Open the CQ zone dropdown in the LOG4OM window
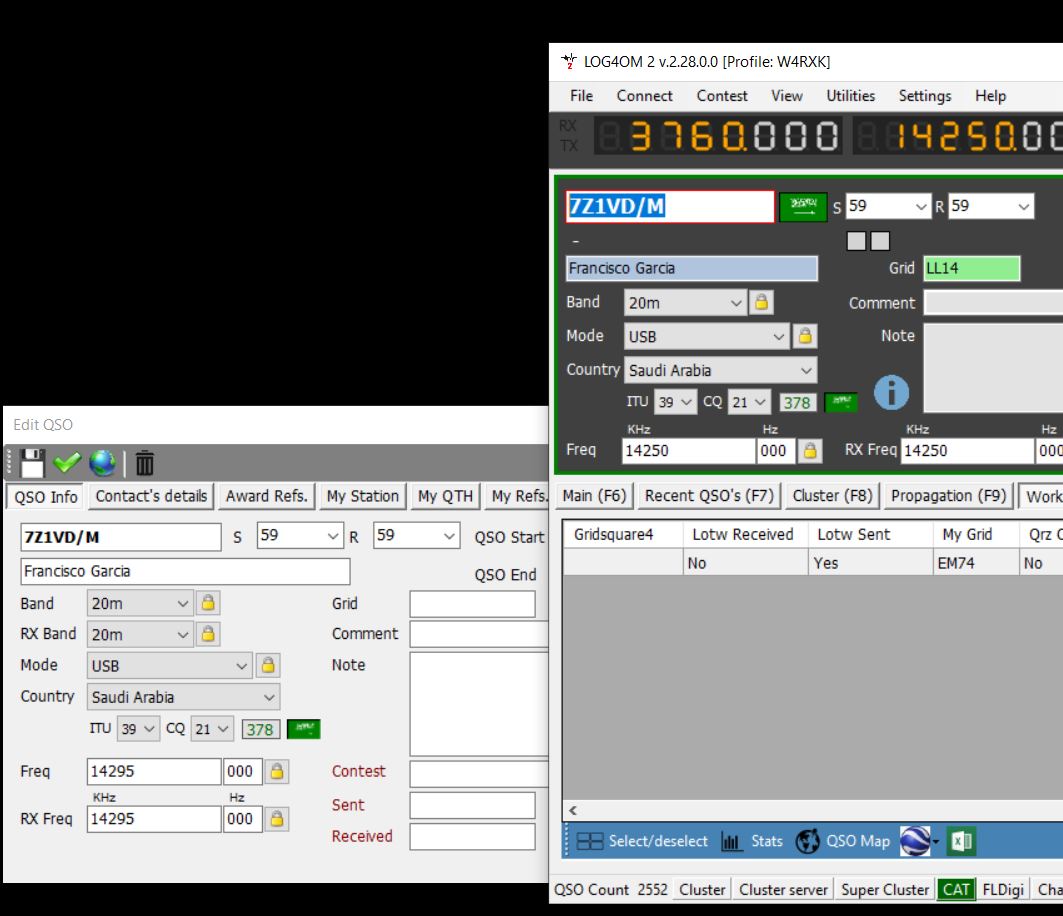The image size is (1063, 916). point(761,402)
